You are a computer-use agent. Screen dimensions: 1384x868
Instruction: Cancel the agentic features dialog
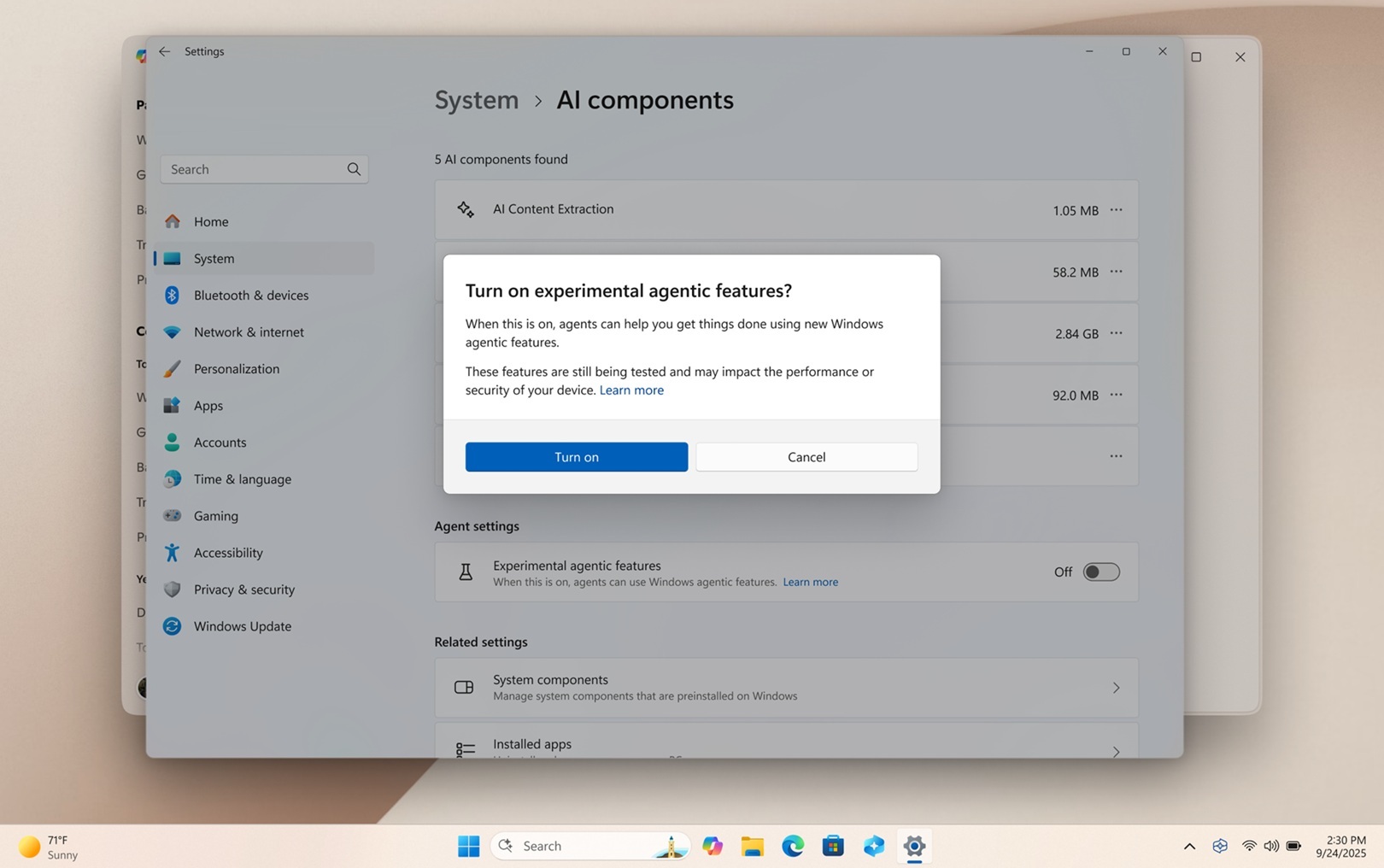(806, 456)
